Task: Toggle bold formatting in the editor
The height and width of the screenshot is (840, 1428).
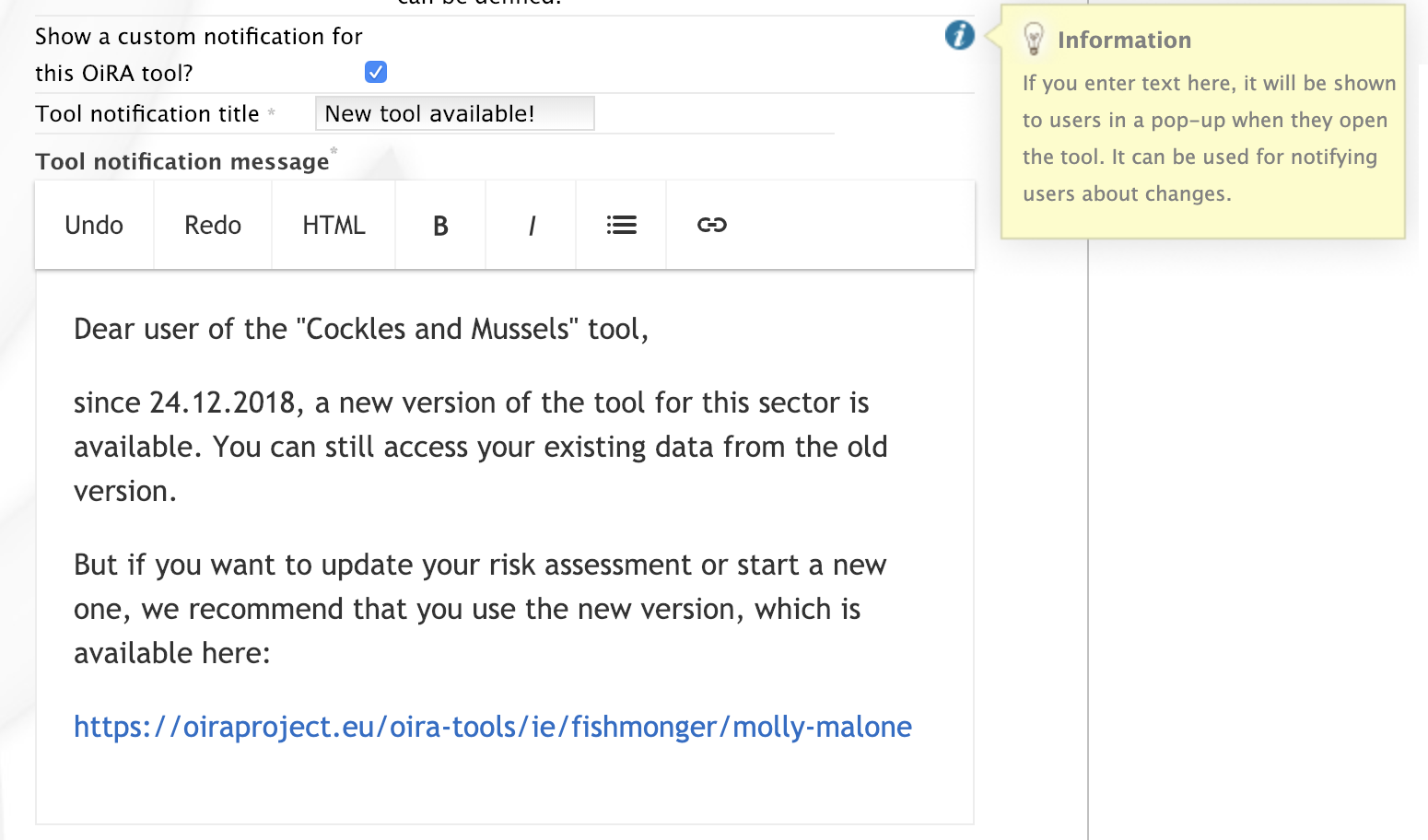Action: (x=439, y=224)
